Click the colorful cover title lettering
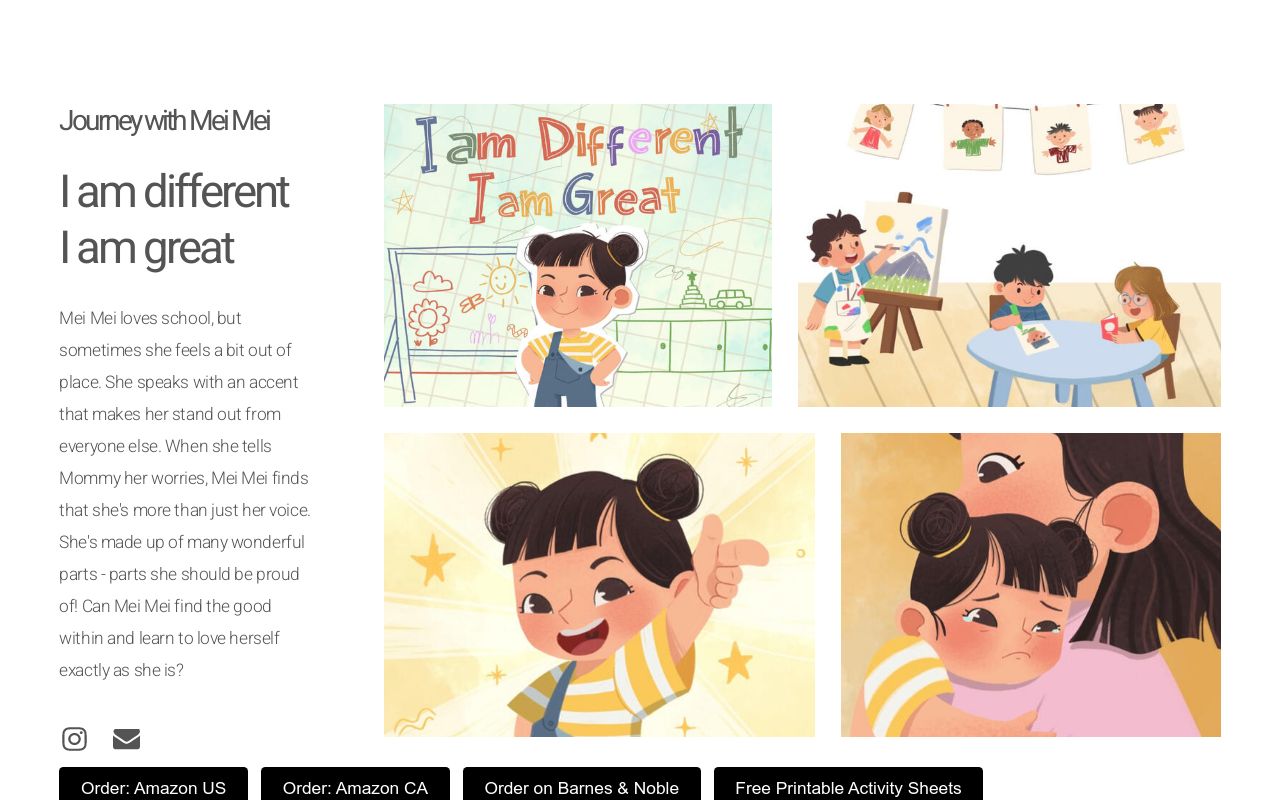Viewport: 1280px width, 800px height. [x=575, y=165]
